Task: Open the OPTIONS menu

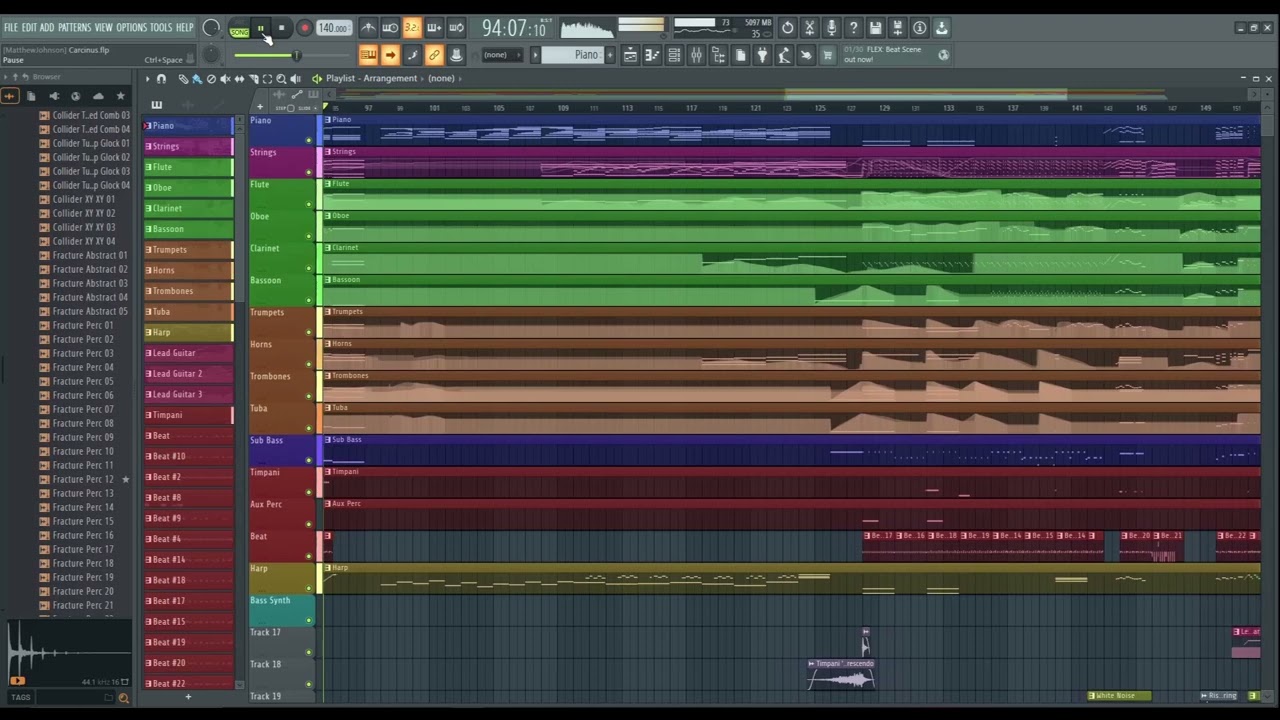Action: click(131, 27)
